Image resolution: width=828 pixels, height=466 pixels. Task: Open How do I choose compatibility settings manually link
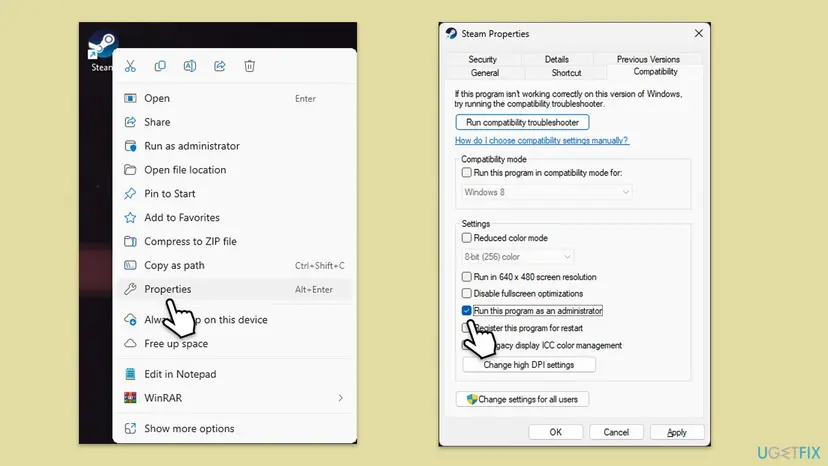pyautogui.click(x=542, y=141)
